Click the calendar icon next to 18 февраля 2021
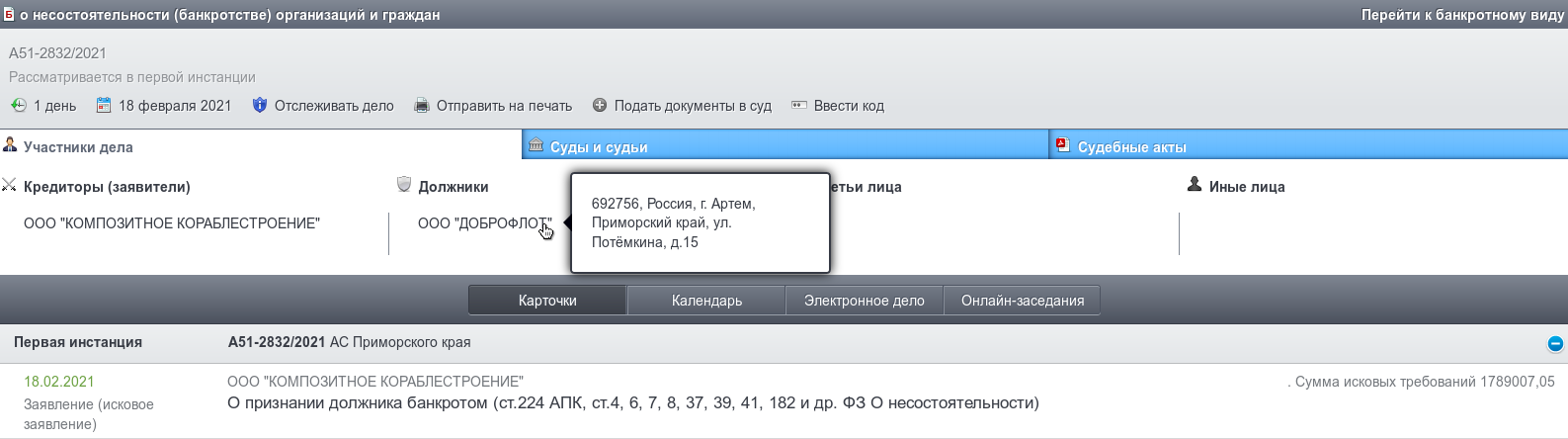Image resolution: width=1568 pixels, height=439 pixels. tap(104, 106)
